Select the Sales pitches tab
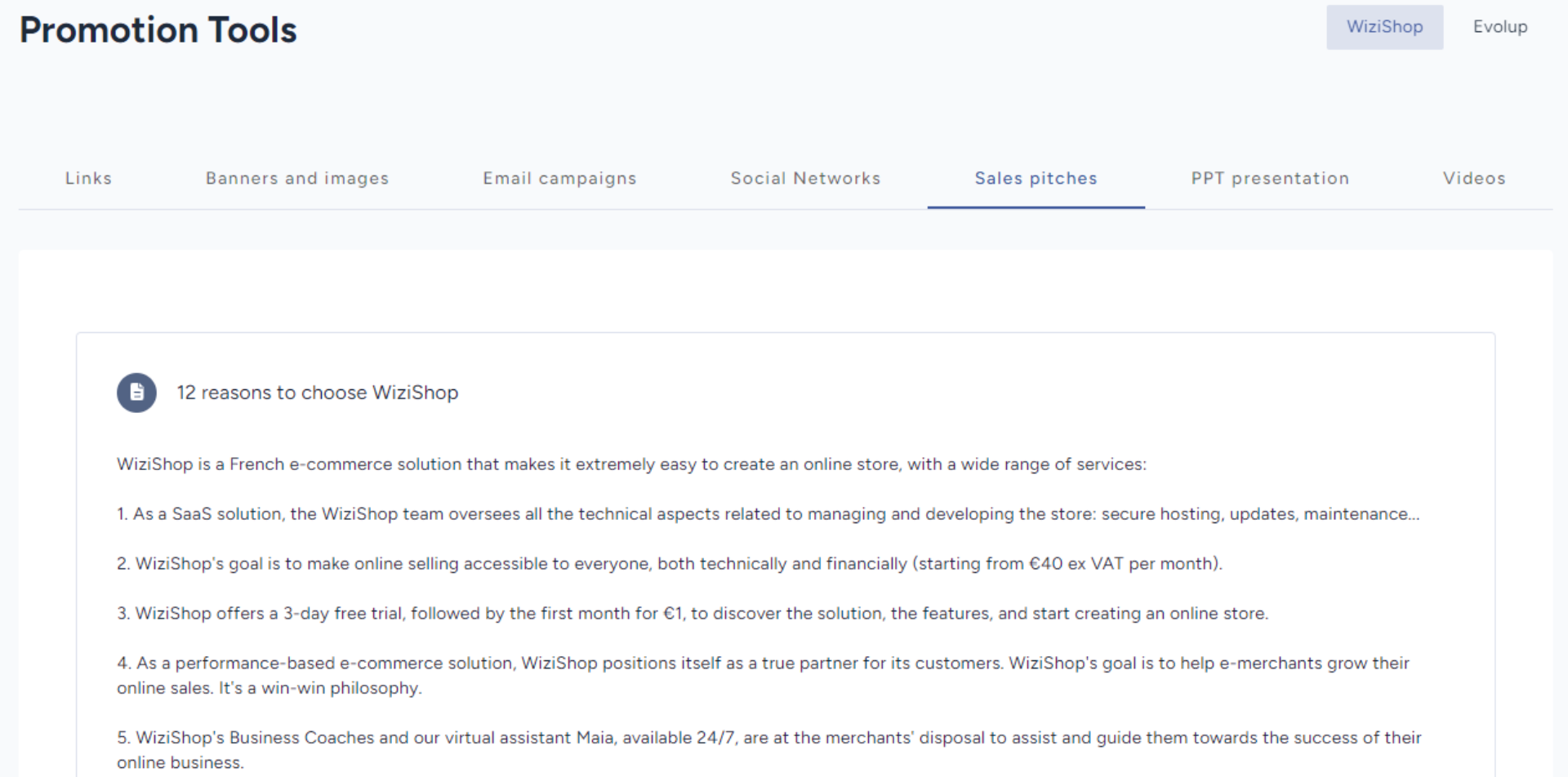This screenshot has height=777, width=1568. pyautogui.click(x=1036, y=178)
